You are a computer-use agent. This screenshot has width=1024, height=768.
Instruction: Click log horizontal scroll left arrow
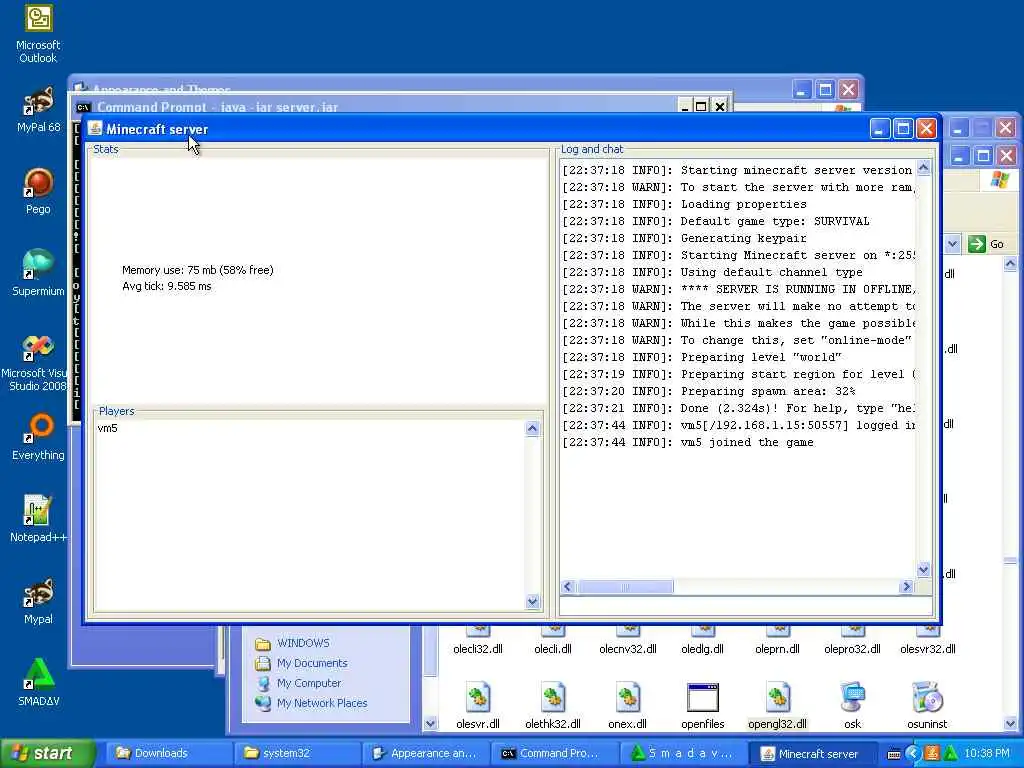tap(568, 586)
